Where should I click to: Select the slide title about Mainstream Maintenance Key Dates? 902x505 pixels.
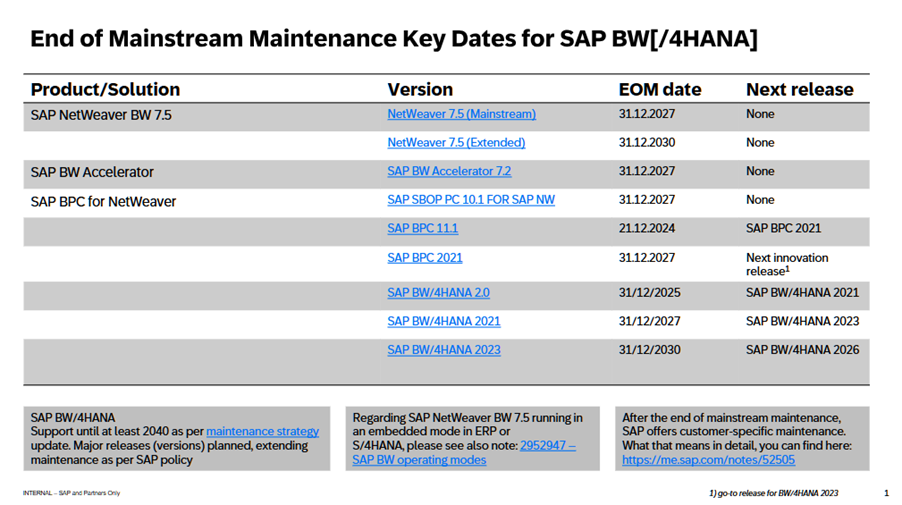[x=393, y=40]
